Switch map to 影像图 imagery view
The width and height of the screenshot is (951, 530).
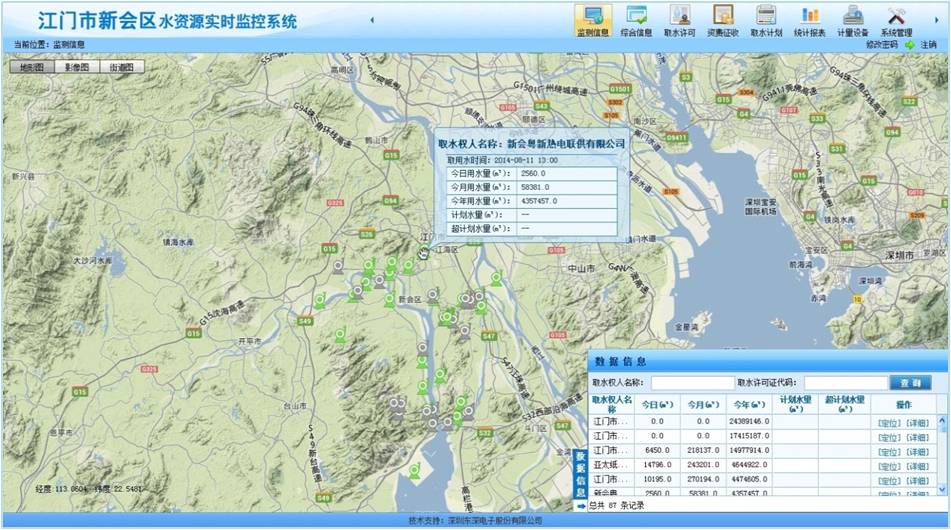coord(76,67)
